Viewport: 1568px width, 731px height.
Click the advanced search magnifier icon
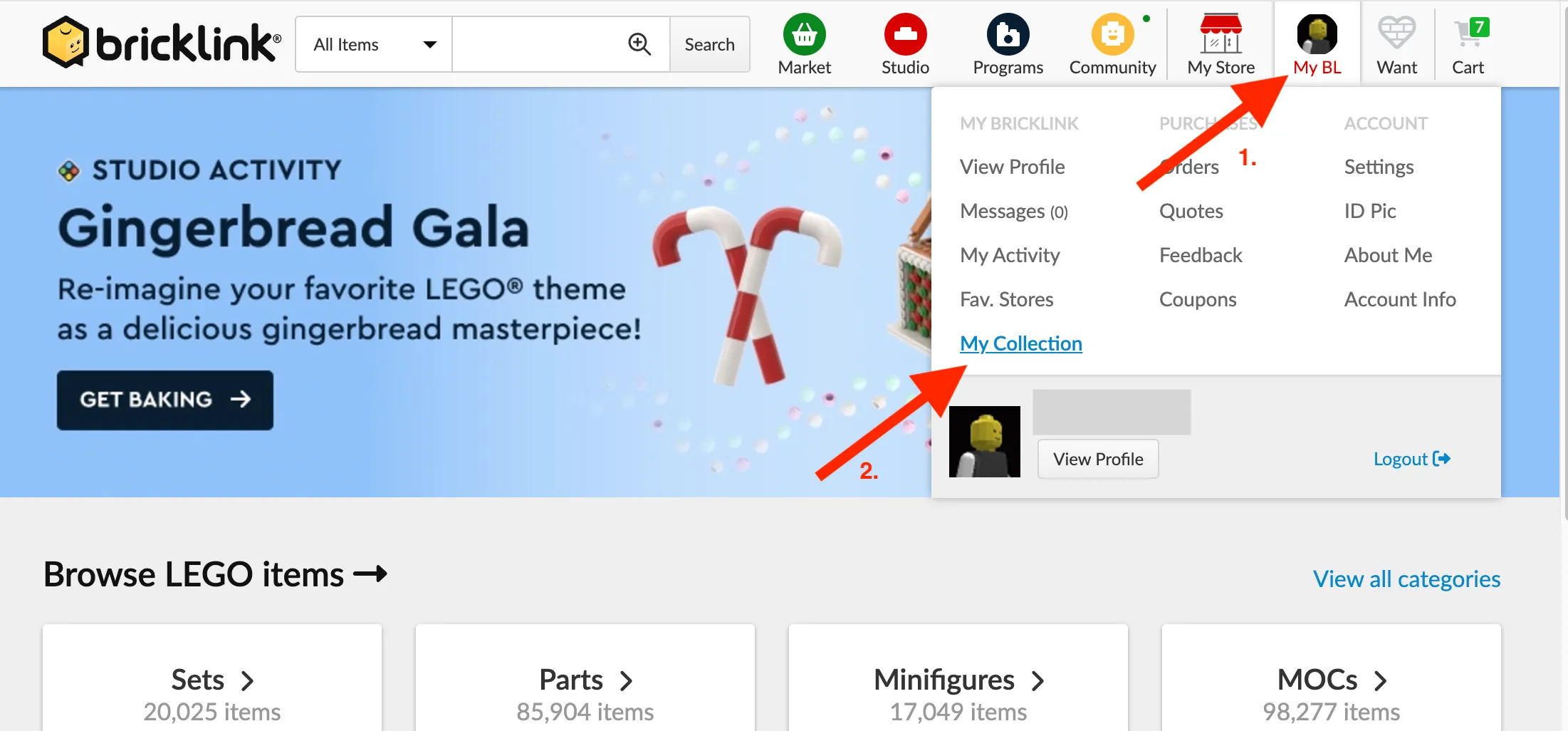click(639, 44)
